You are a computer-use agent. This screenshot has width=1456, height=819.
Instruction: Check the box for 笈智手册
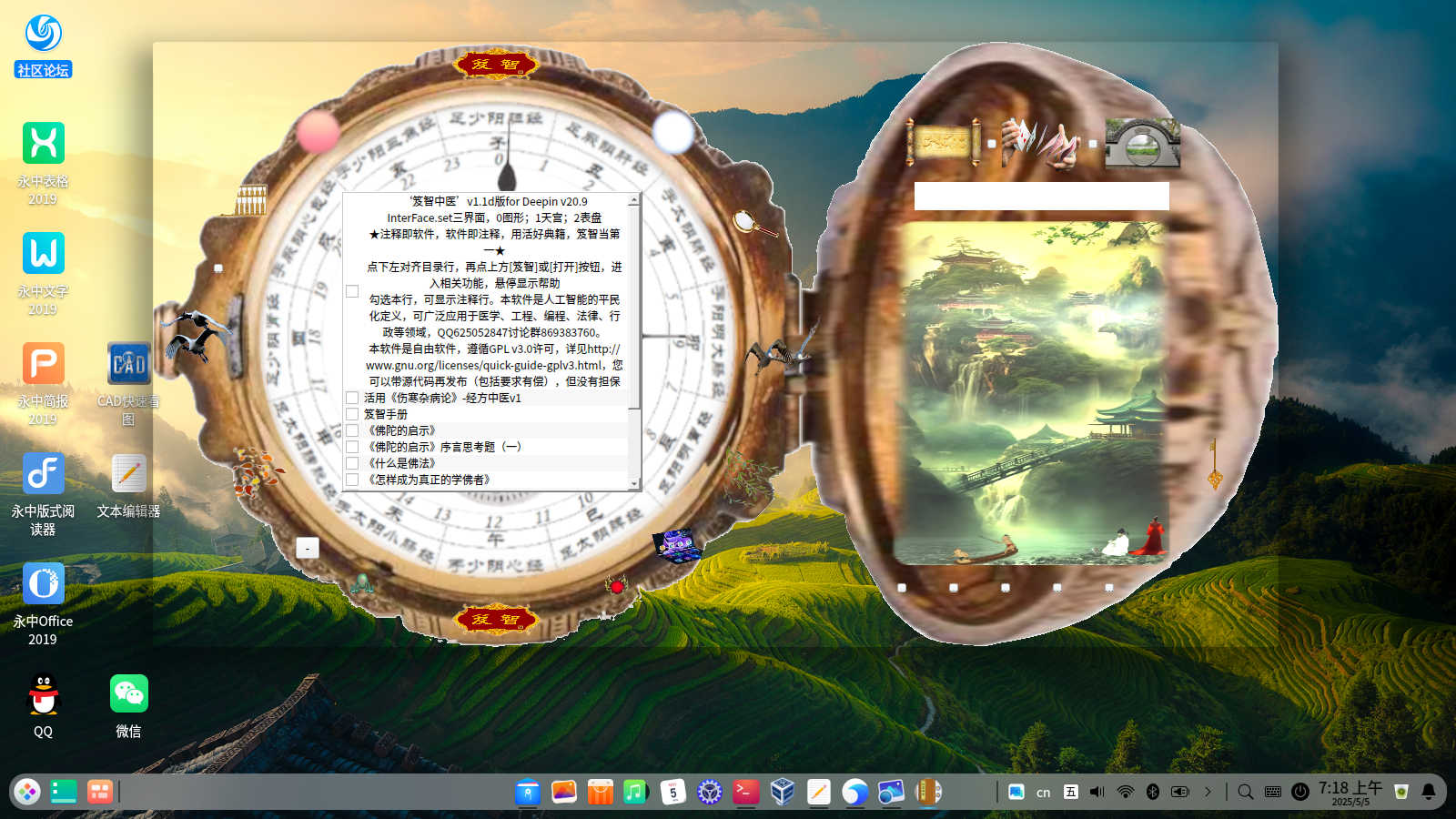coord(352,414)
